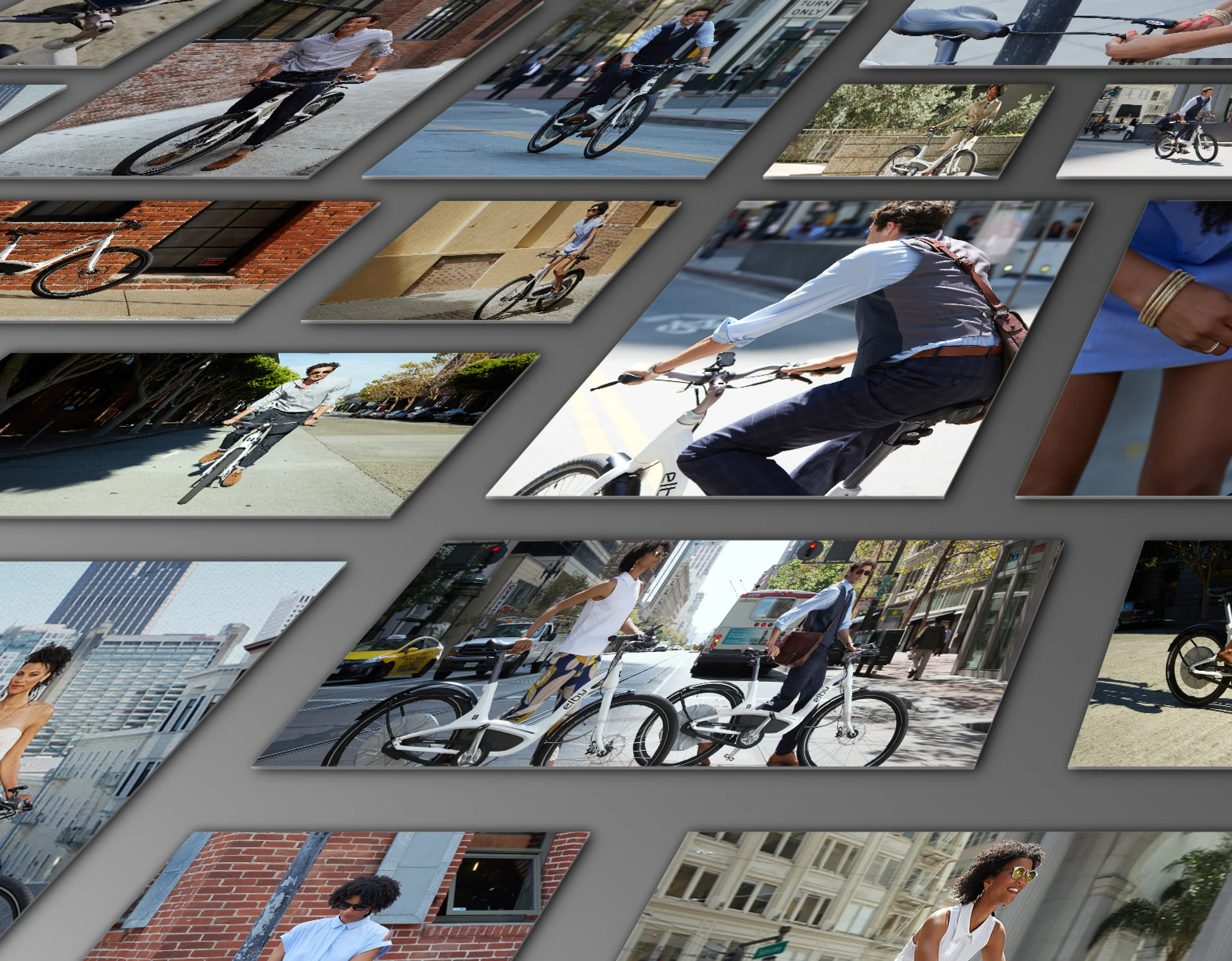Open the photo of the woman in a blue shirt by a brick wall
This screenshot has width=1232, height=961.
338,896
